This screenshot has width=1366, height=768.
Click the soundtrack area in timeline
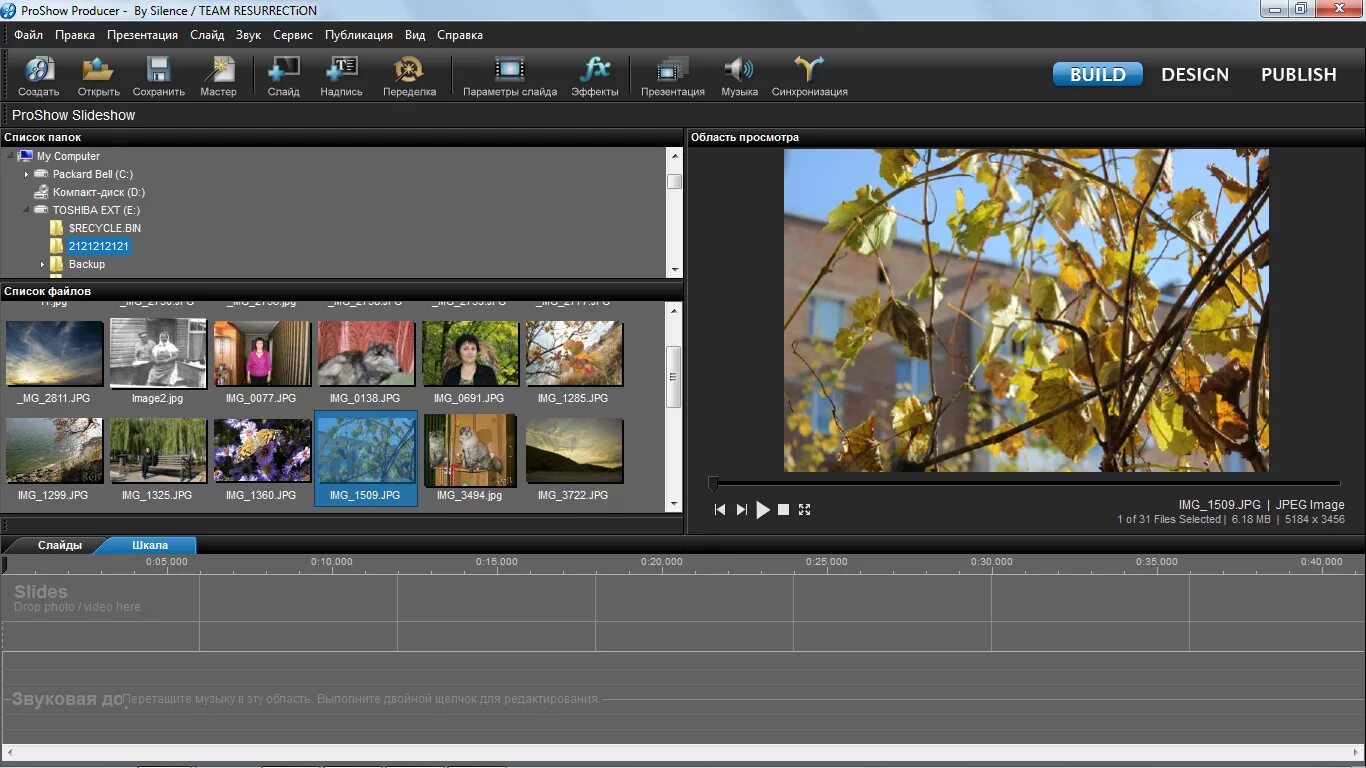683,699
